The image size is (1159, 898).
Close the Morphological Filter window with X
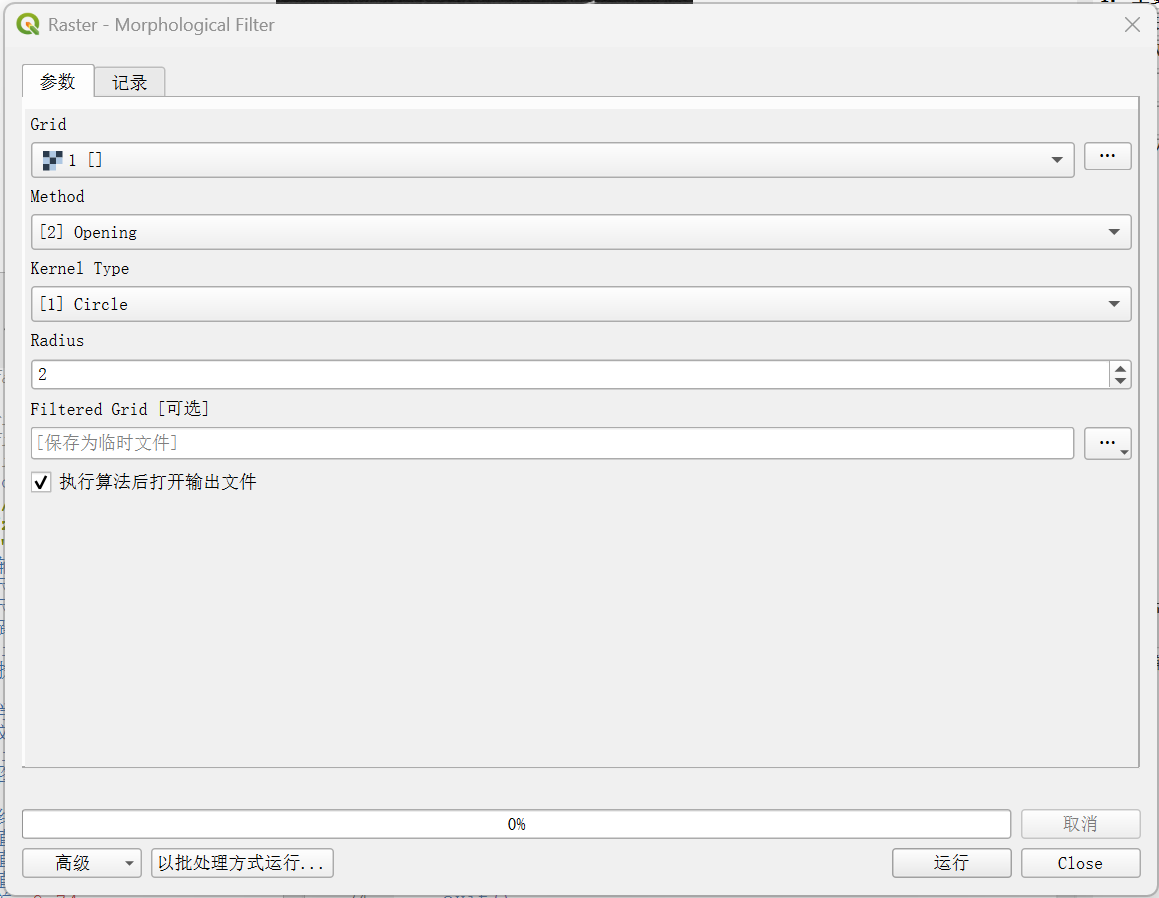1132,25
